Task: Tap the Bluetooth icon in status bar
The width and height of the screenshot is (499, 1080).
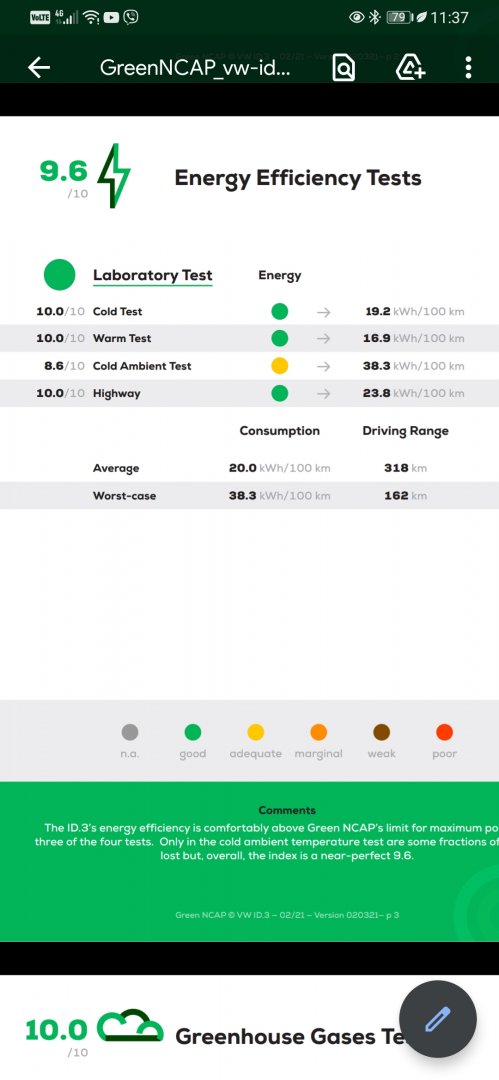Action: (x=374, y=17)
